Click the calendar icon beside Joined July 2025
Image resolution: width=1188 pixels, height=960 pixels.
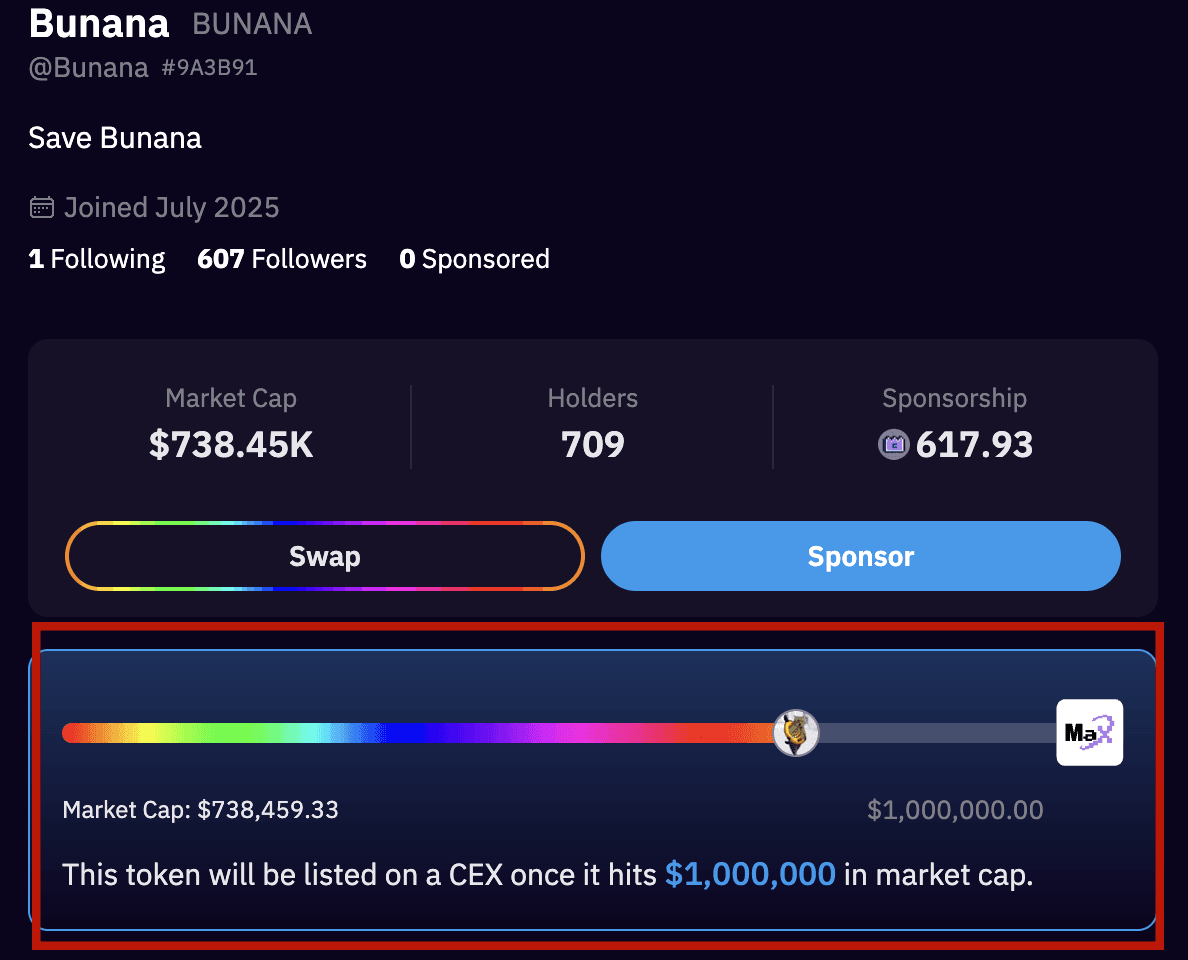click(x=42, y=208)
